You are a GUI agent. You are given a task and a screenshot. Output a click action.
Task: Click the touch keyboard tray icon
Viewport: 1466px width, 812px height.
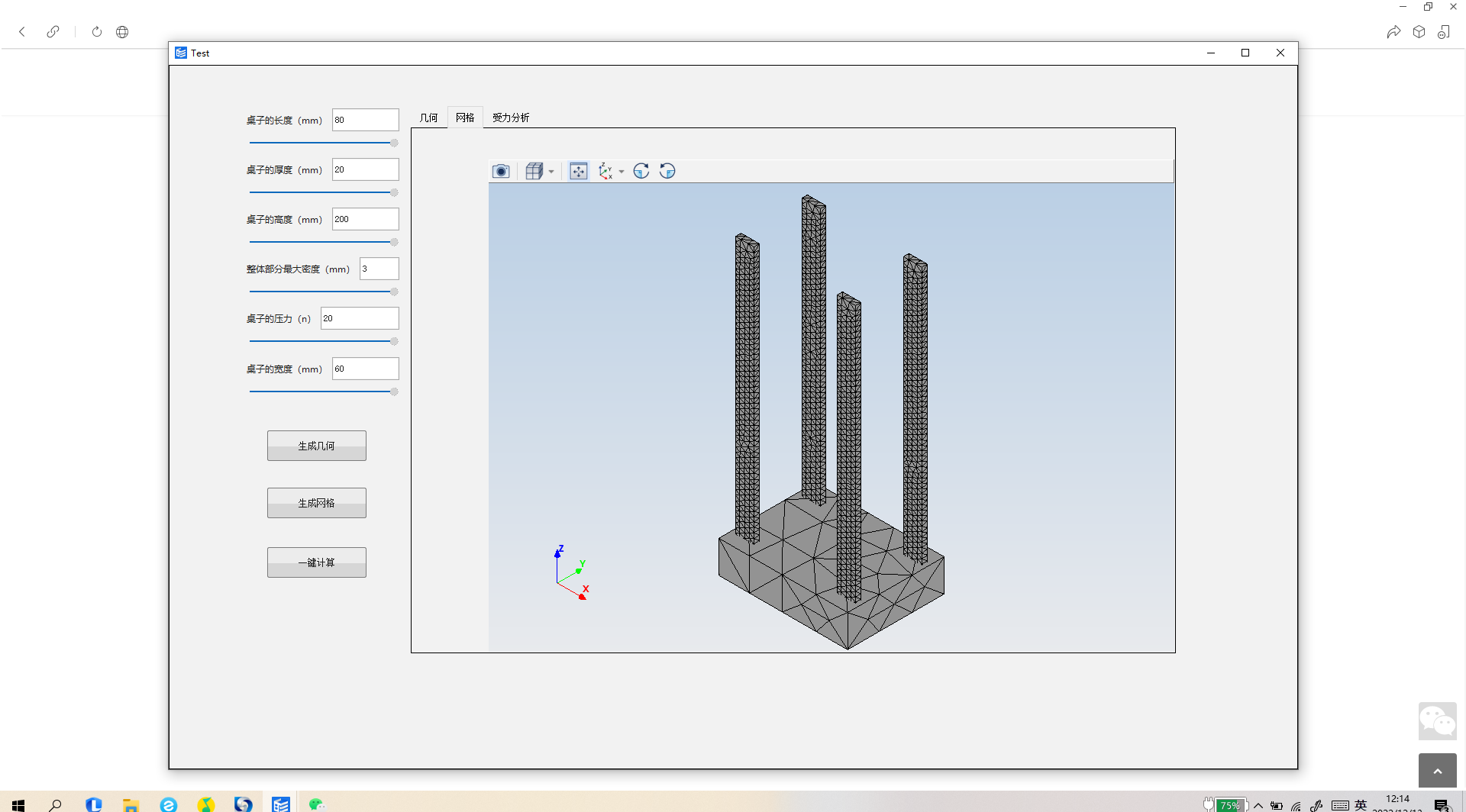click(1340, 806)
